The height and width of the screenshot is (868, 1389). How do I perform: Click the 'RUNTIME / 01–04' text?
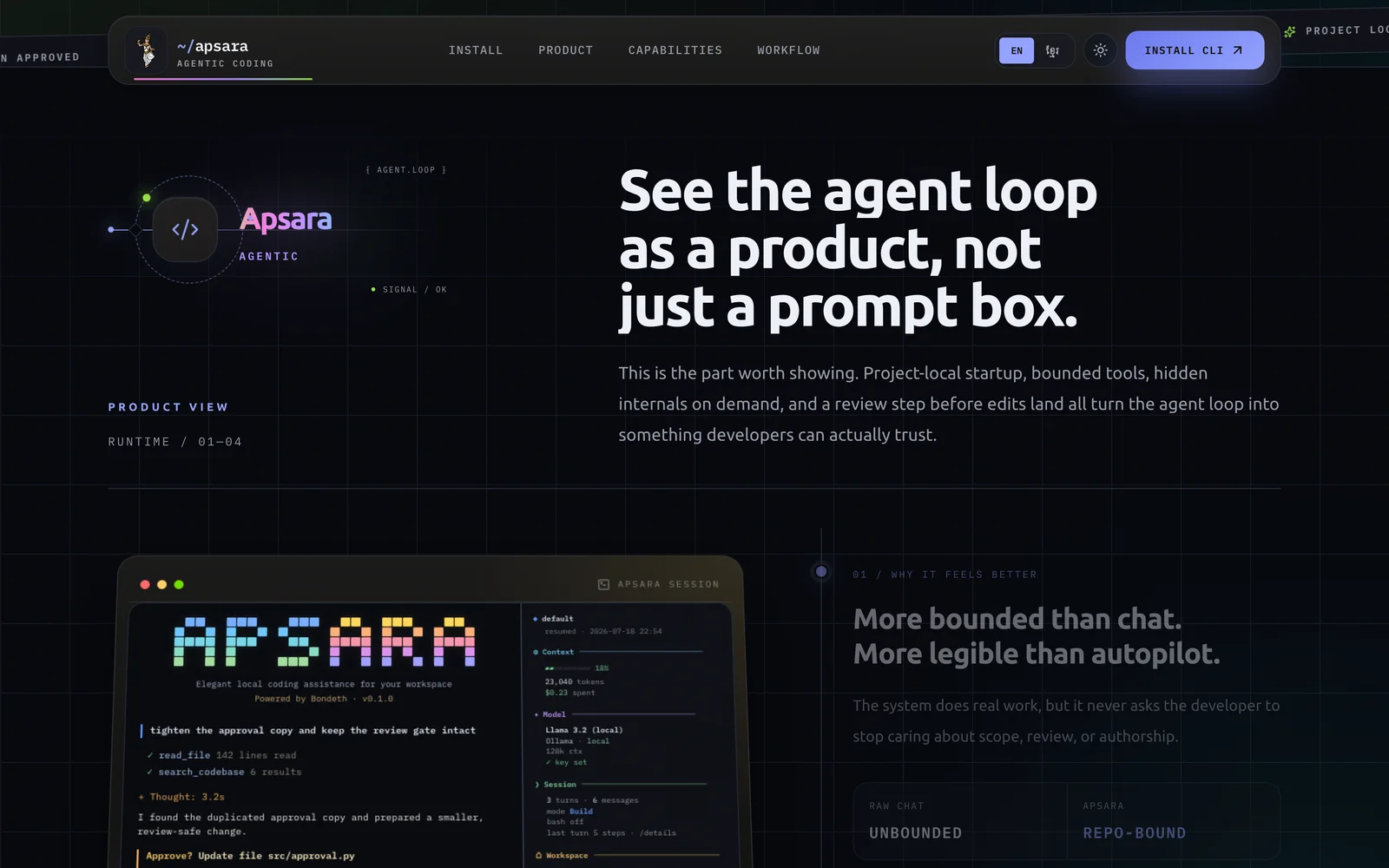pyautogui.click(x=175, y=442)
